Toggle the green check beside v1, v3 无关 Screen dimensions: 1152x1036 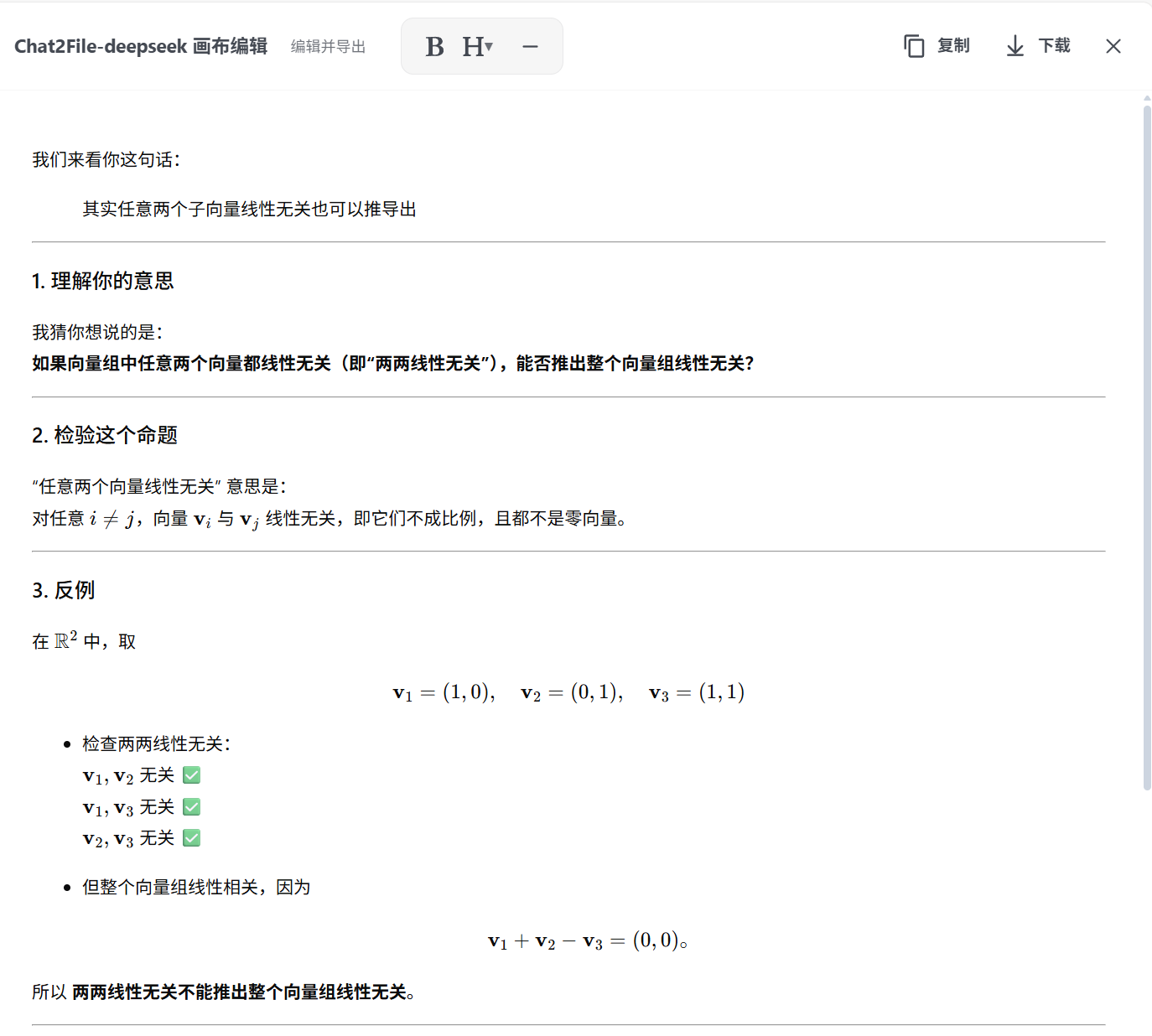pos(191,806)
